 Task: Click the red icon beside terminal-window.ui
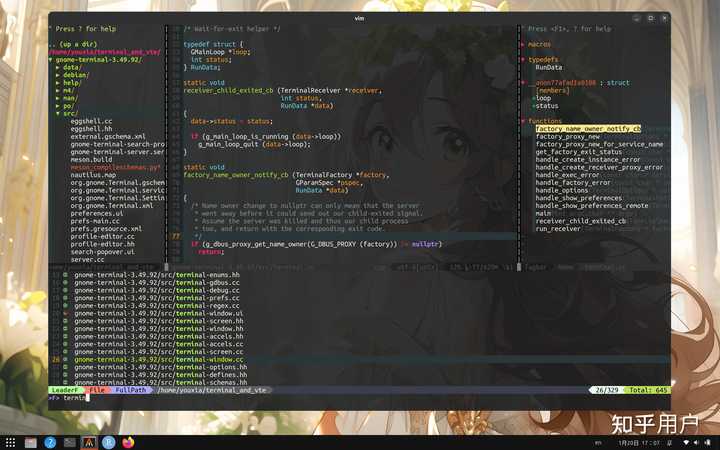(x=66, y=314)
